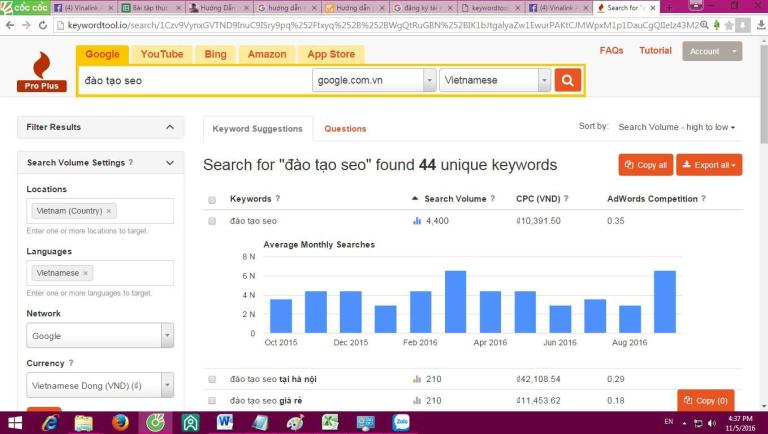Open Currency Vietnamese Dong dropdown

(x=100, y=386)
